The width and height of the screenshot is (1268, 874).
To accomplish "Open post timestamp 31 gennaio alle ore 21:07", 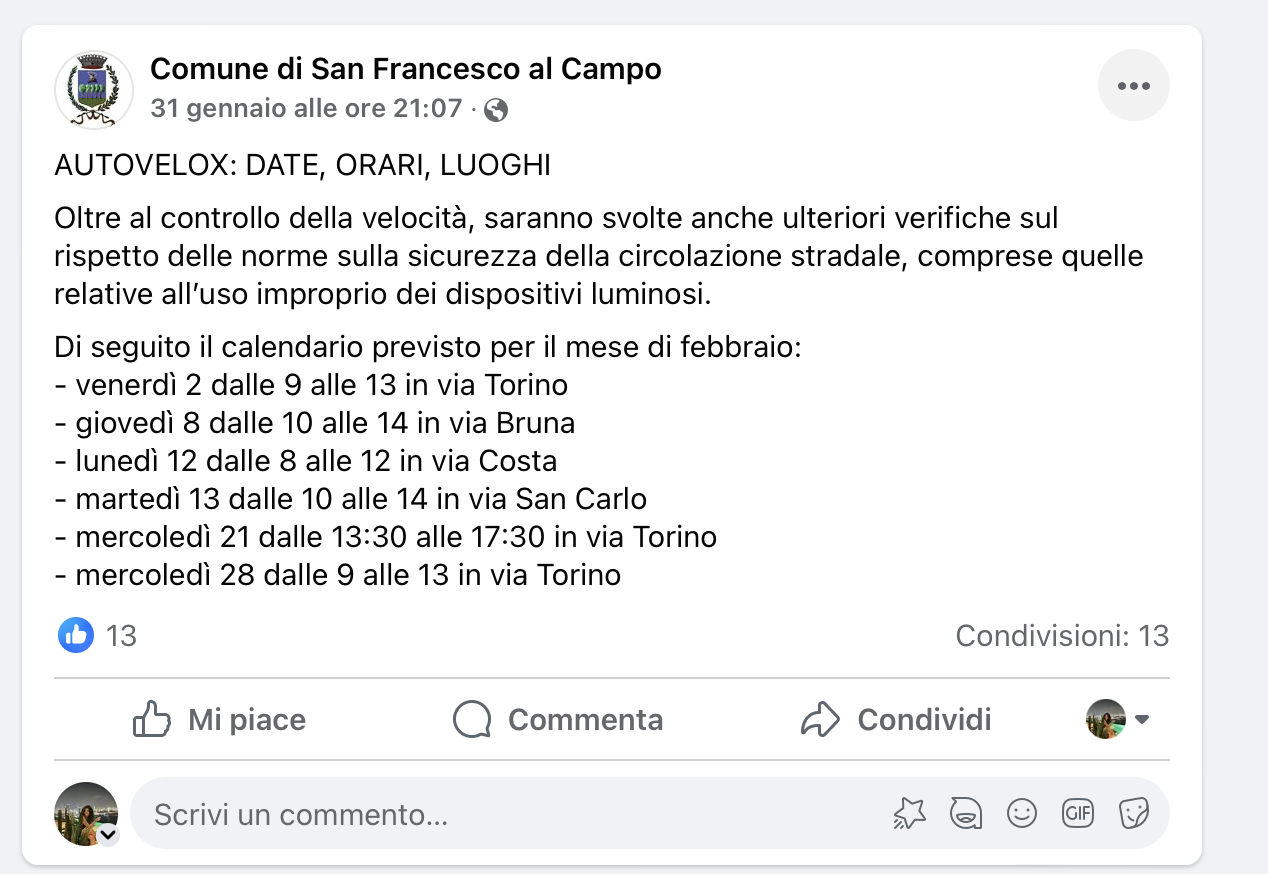I will [307, 108].
